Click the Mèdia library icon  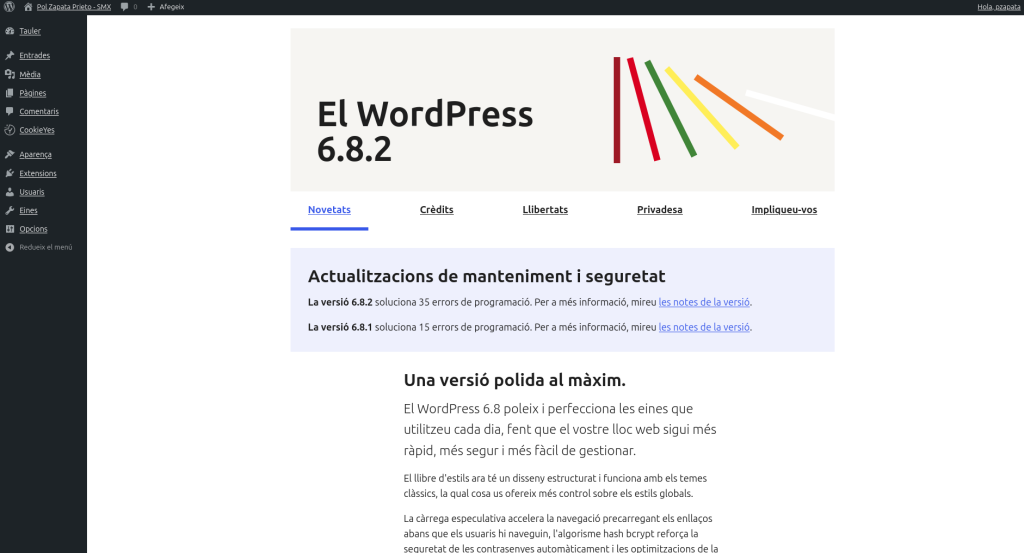coord(10,74)
